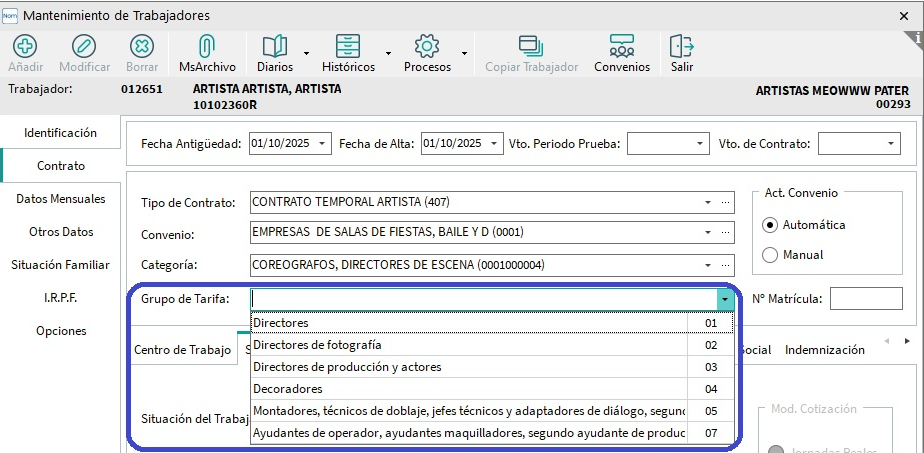Collapse the Grupo de Tarifa dropdown
The width and height of the screenshot is (924, 453).
[x=724, y=299]
